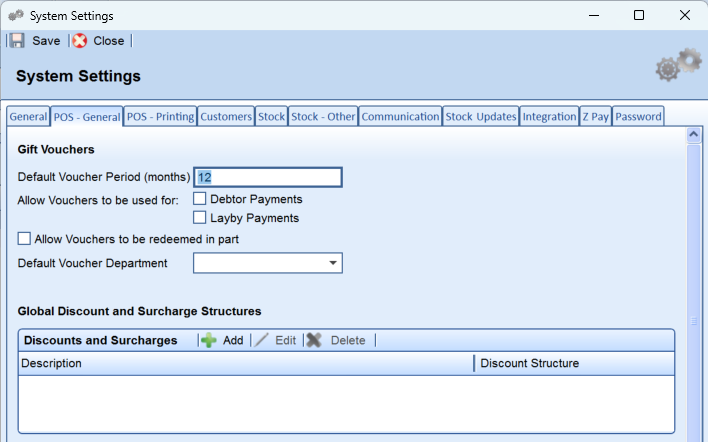Click the green plus Add icon
The height and width of the screenshot is (442, 708).
click(x=209, y=340)
